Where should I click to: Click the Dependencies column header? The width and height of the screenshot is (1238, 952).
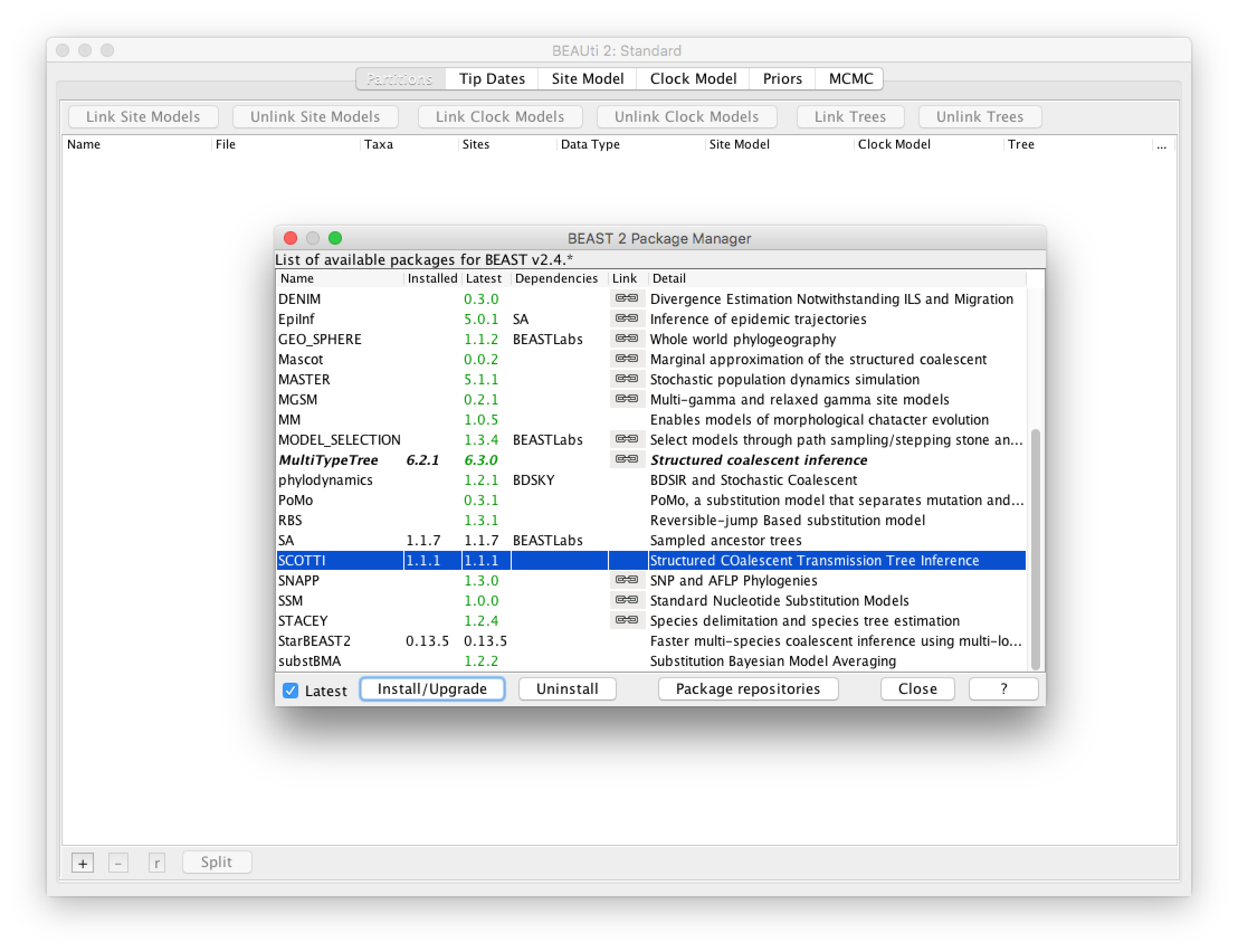tap(559, 278)
